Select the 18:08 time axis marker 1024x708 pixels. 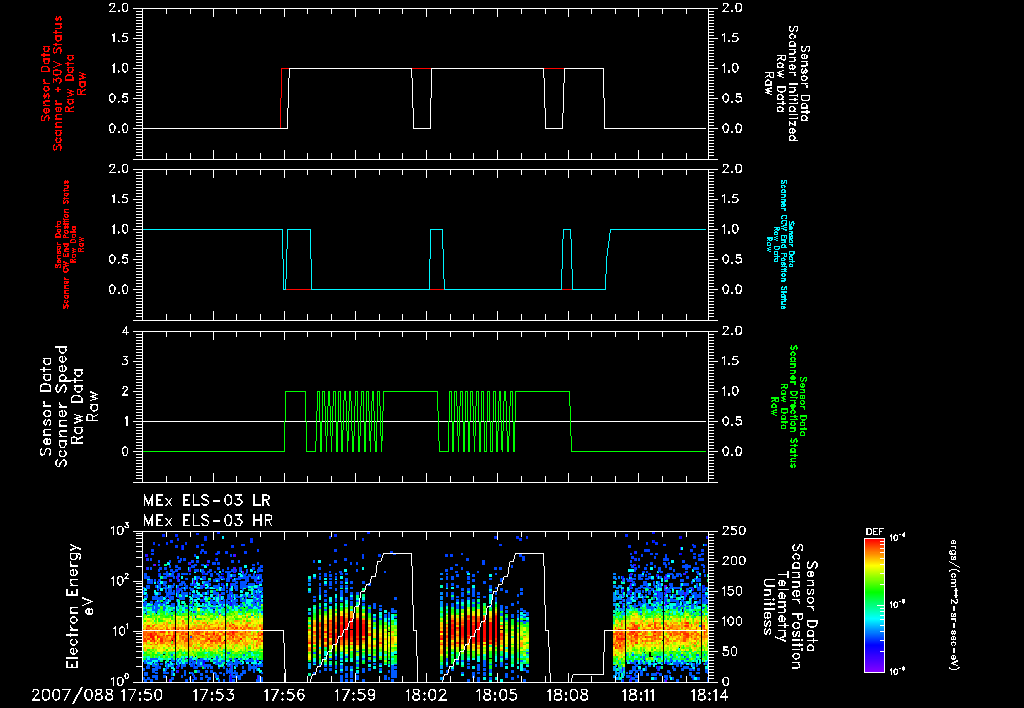click(x=568, y=695)
